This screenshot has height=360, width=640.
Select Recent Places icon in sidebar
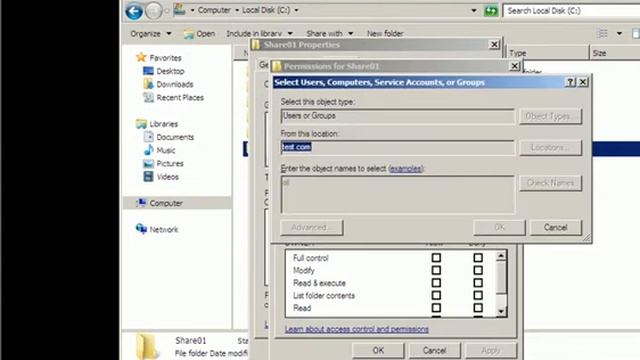148,97
